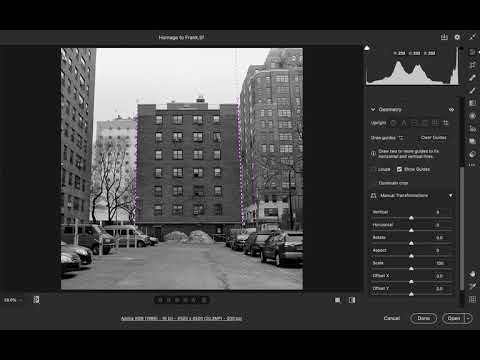Click the fit-in-view icon beside zoom level
This screenshot has width=480, height=360.
pos(36,300)
